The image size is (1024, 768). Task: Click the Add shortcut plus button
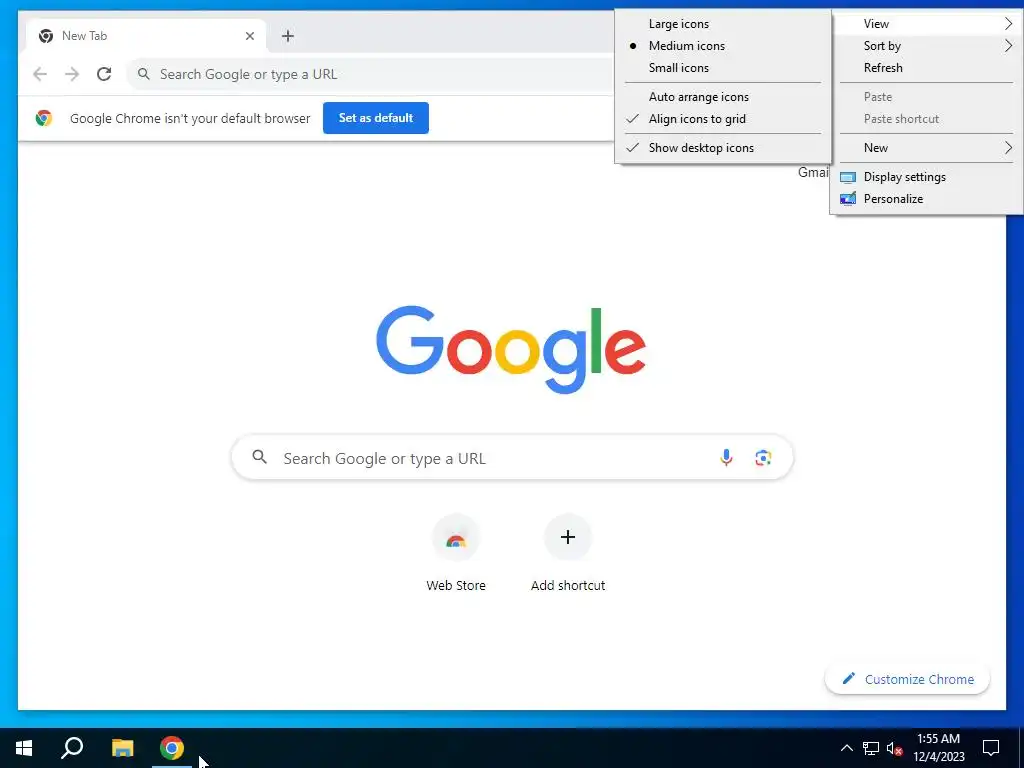pos(568,537)
